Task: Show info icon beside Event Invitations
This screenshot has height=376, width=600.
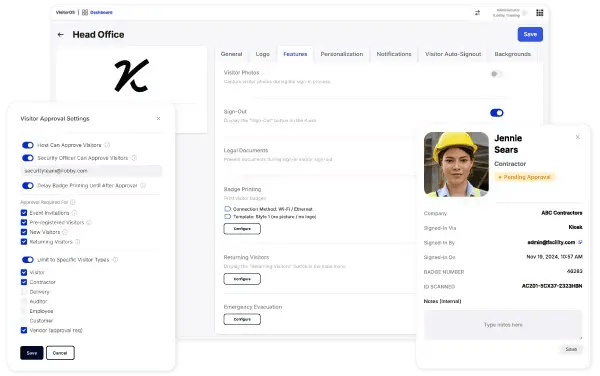Action: [x=74, y=213]
